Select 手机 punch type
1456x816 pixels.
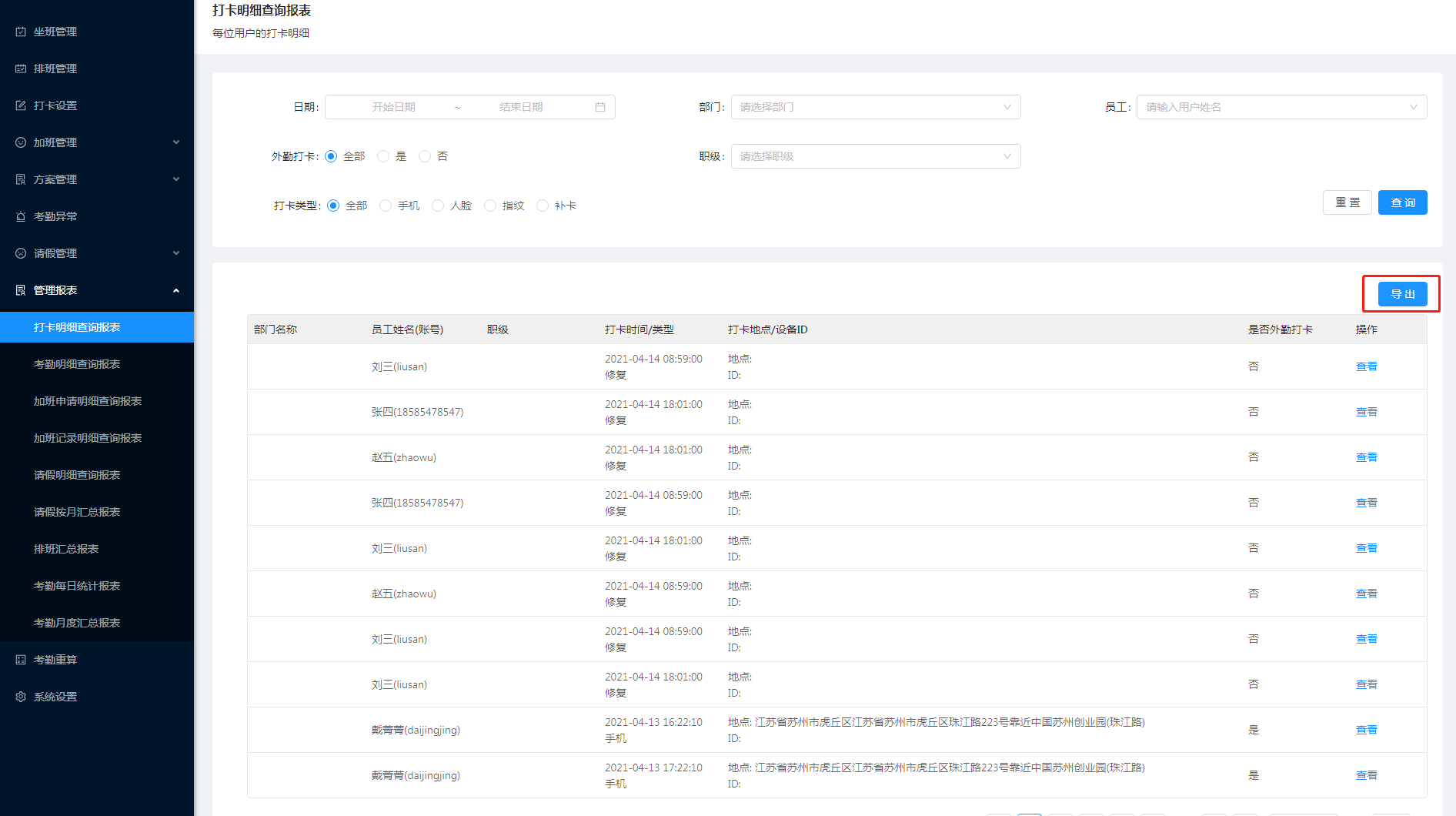click(386, 206)
